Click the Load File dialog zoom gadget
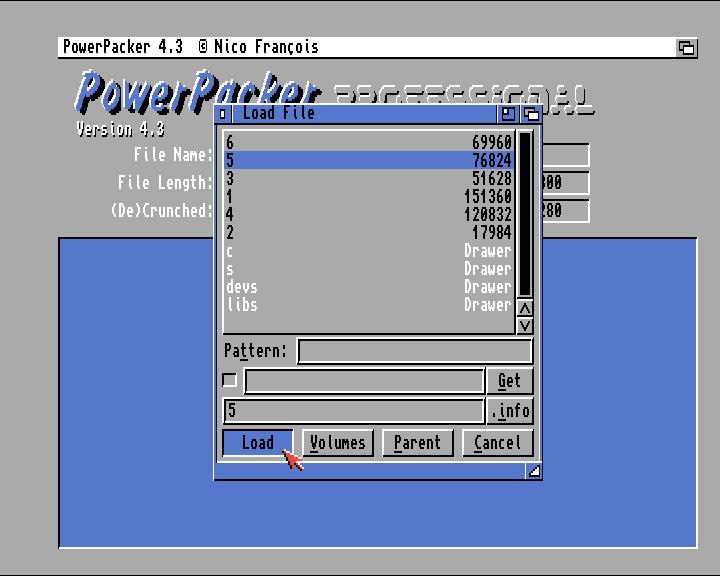720x576 pixels. (509, 114)
